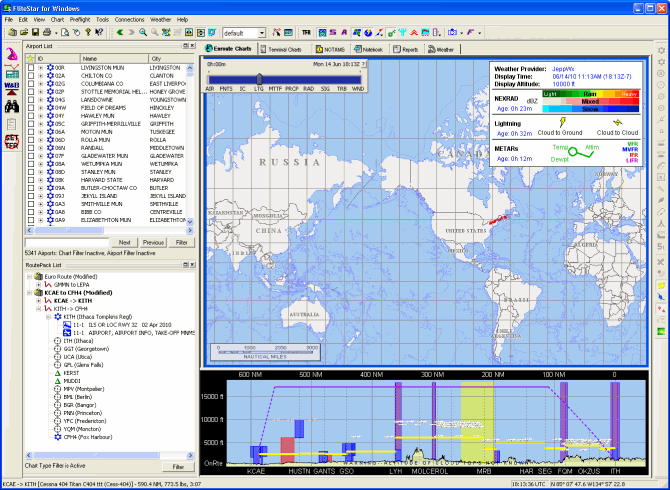Check the box for FIELD OF DREAMS

point(31,108)
